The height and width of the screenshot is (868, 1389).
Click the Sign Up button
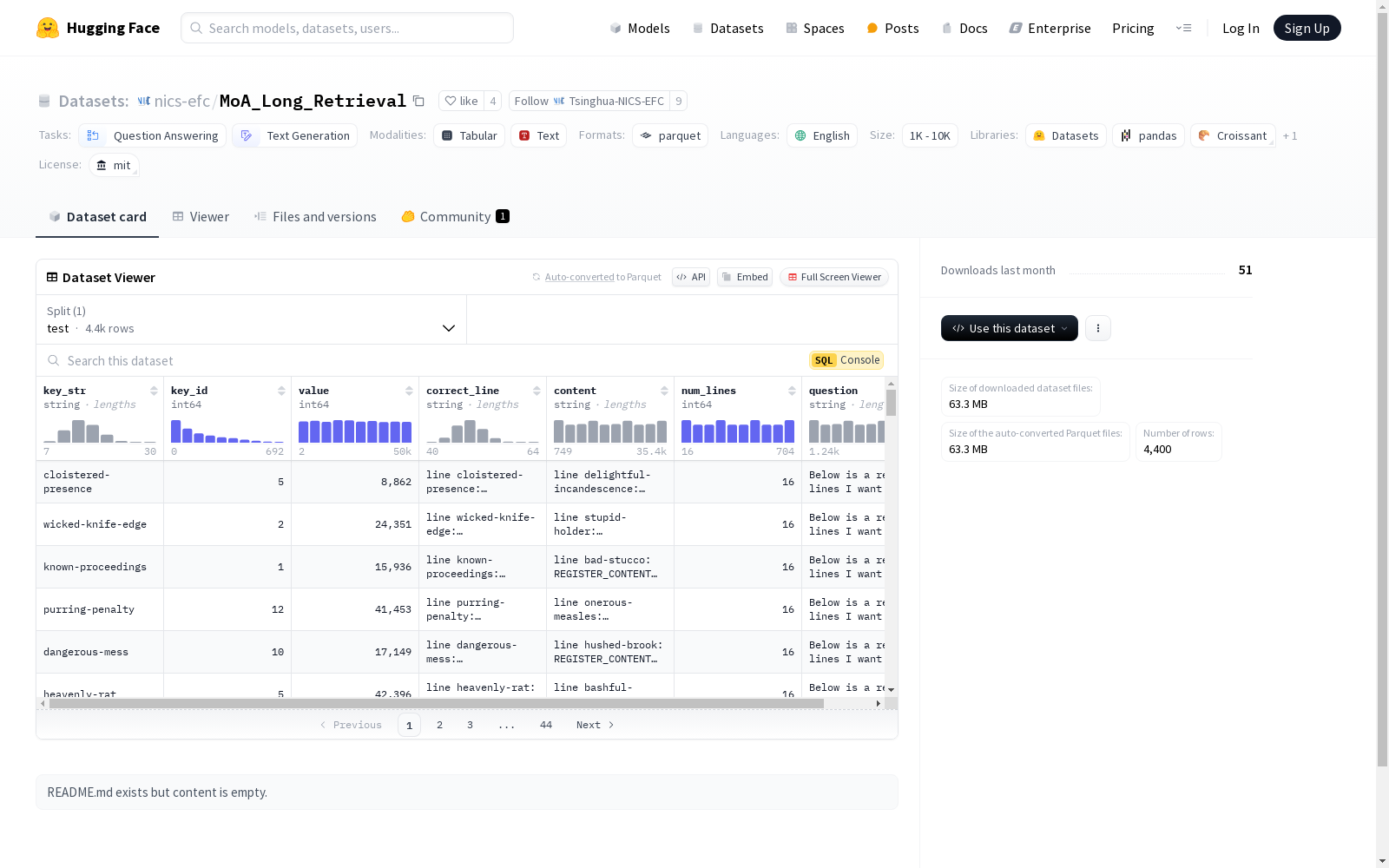tap(1307, 28)
